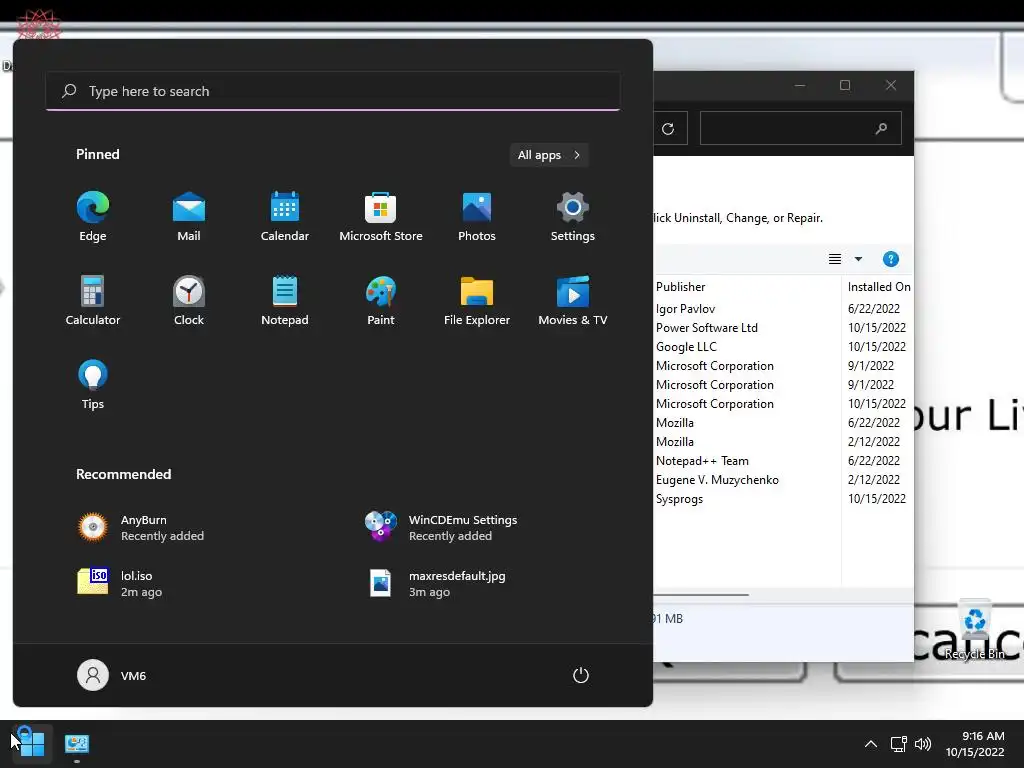Click the power button icon
This screenshot has height=768, width=1024.
(581, 675)
